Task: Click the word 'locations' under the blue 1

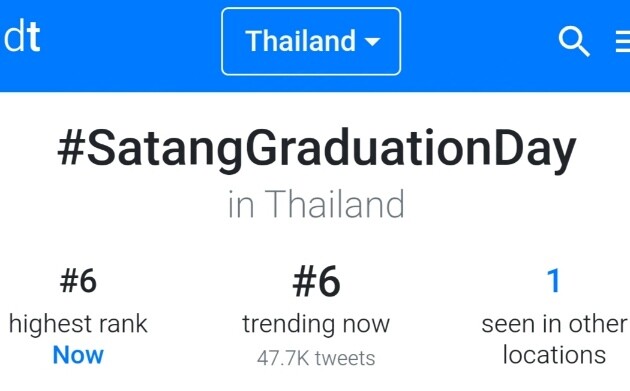Action: pos(554,355)
